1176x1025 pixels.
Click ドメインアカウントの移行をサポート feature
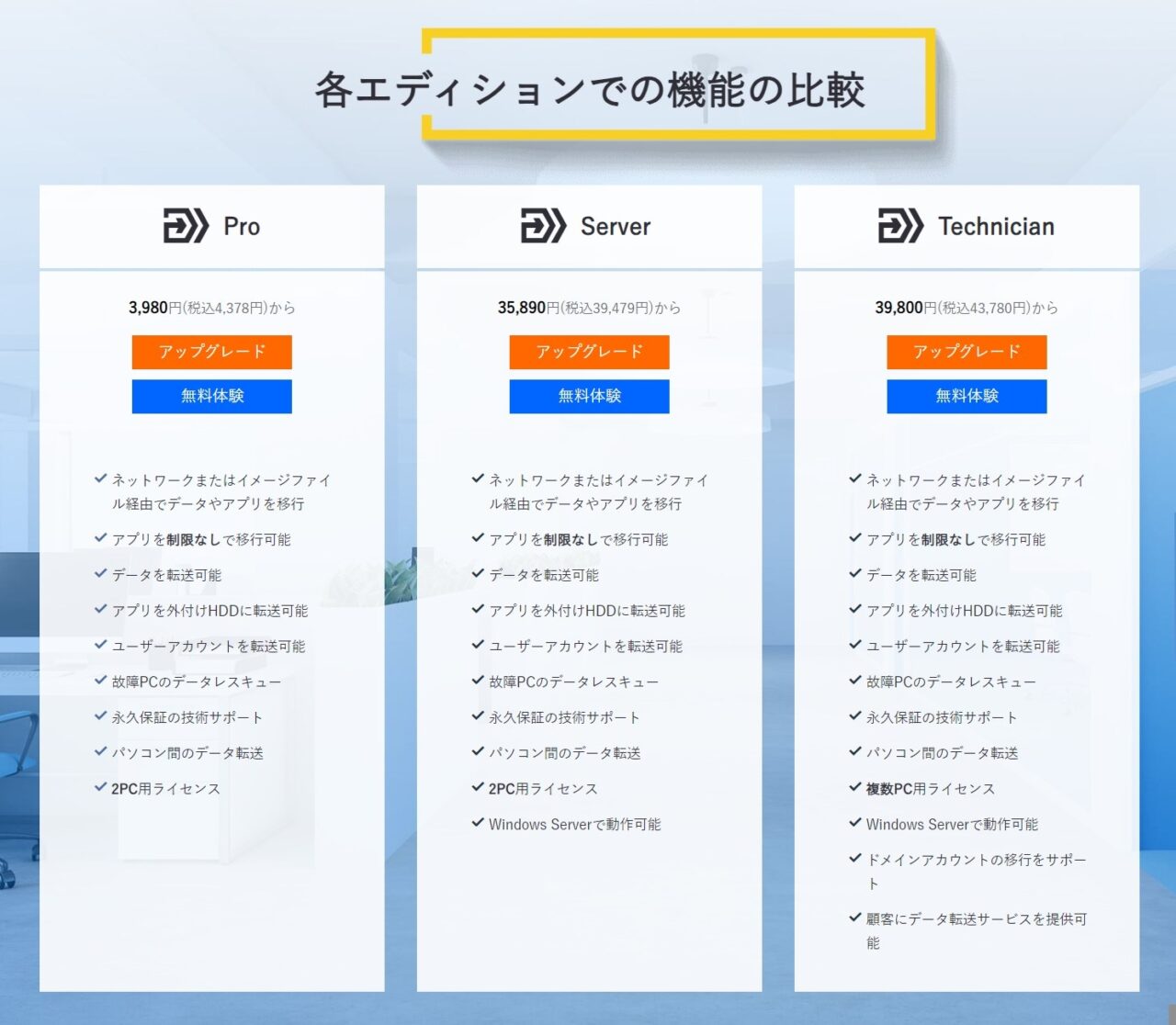(977, 872)
